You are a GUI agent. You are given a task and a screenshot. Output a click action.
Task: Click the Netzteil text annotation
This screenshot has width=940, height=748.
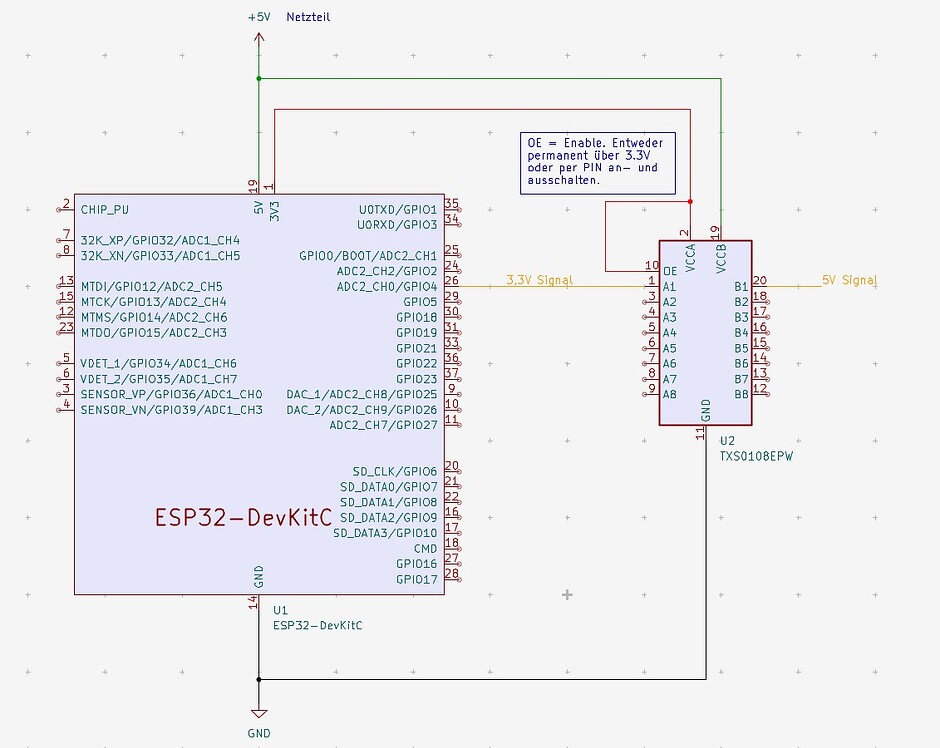307,17
